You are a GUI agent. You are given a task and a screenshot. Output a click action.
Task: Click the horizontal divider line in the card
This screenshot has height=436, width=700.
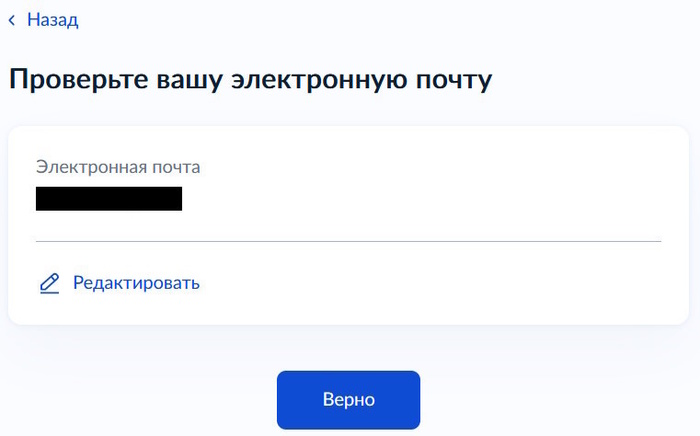348,241
